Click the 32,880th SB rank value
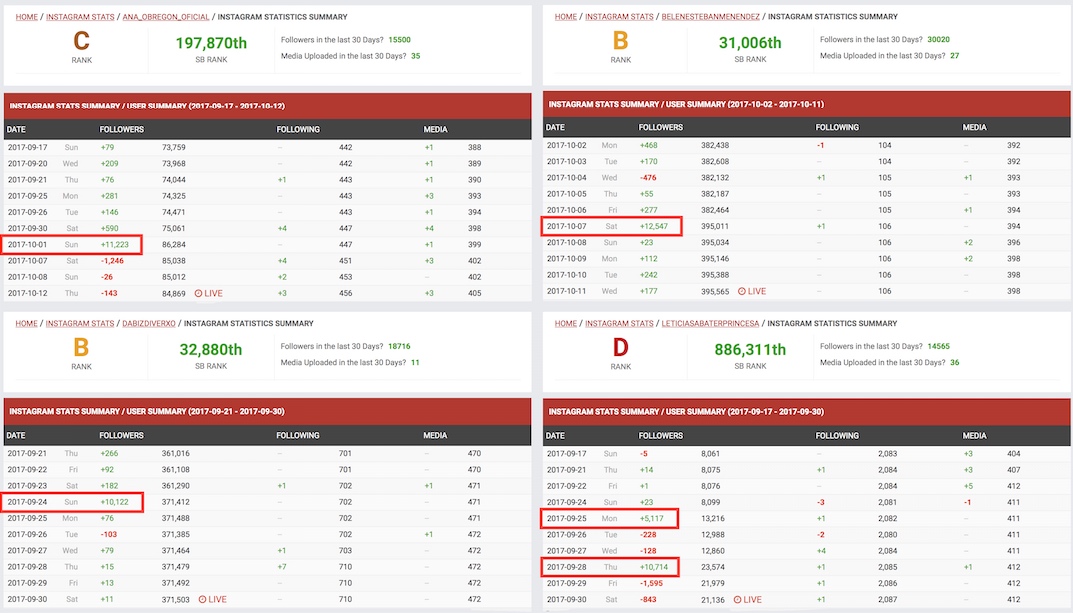The width and height of the screenshot is (1073, 613). 211,349
